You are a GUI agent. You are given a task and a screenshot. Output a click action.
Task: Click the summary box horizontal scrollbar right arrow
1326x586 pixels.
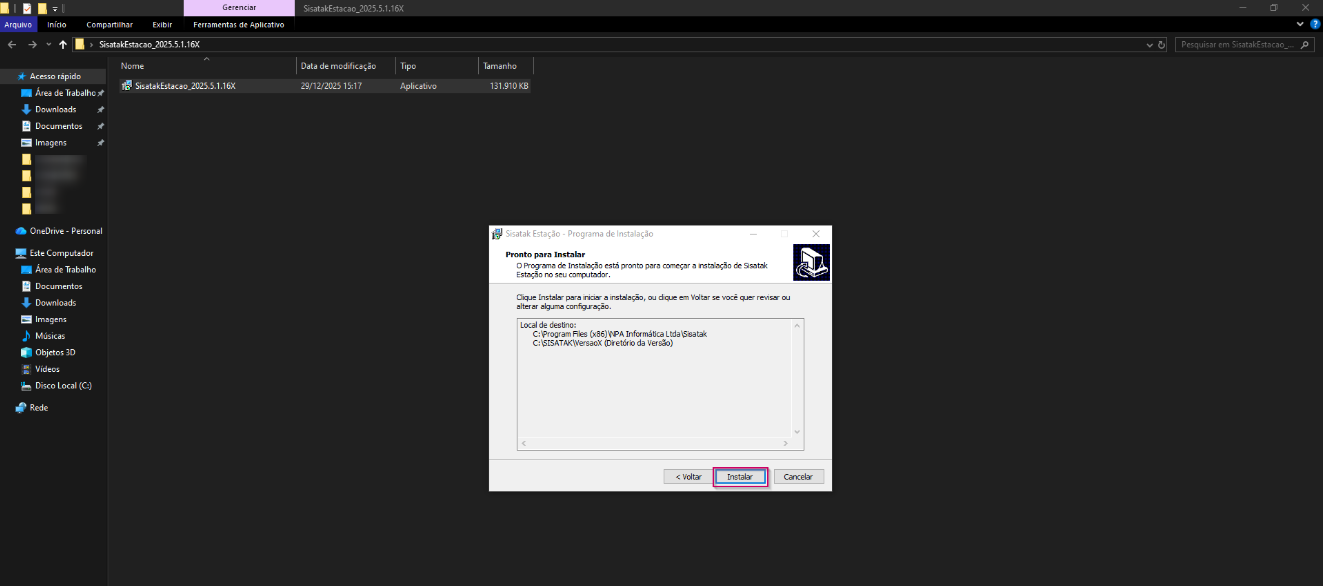coord(787,443)
